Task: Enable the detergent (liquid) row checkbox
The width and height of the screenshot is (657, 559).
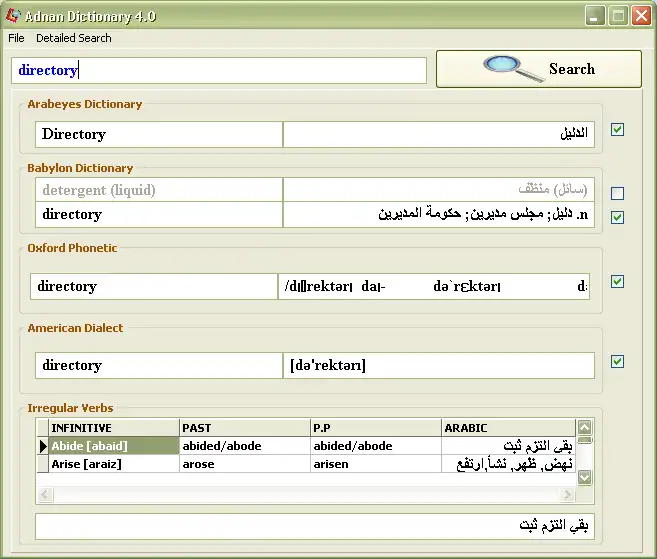Action: point(617,193)
